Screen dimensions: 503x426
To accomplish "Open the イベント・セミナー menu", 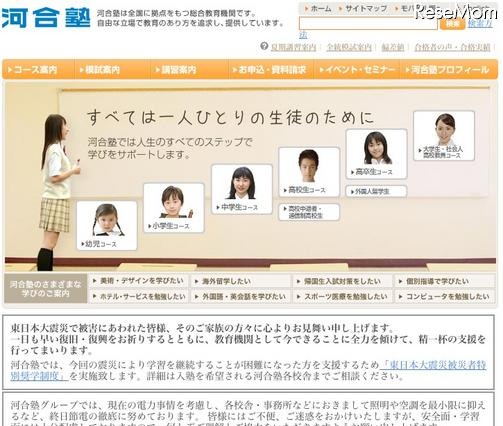I will [357, 69].
